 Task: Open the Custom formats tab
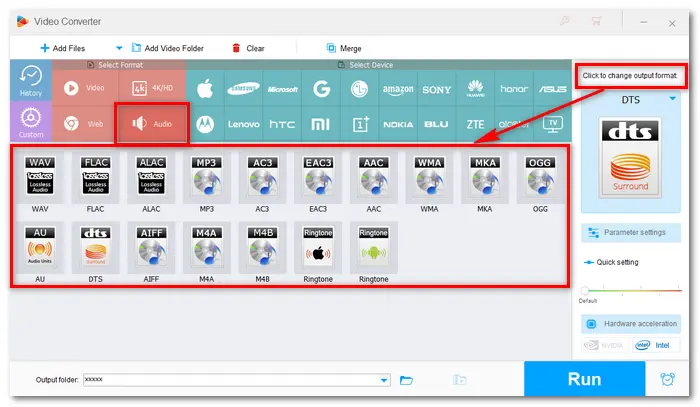(31, 122)
